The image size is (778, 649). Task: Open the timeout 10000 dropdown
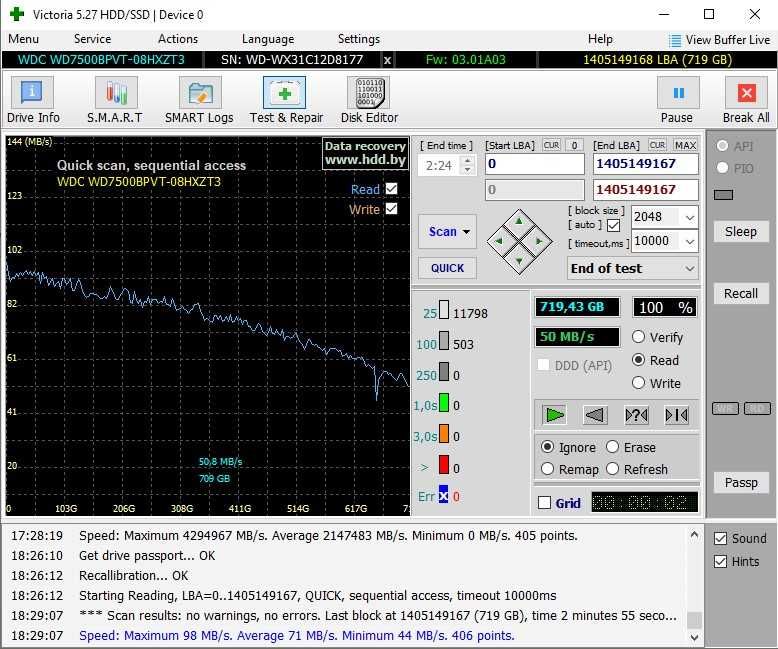click(x=690, y=242)
